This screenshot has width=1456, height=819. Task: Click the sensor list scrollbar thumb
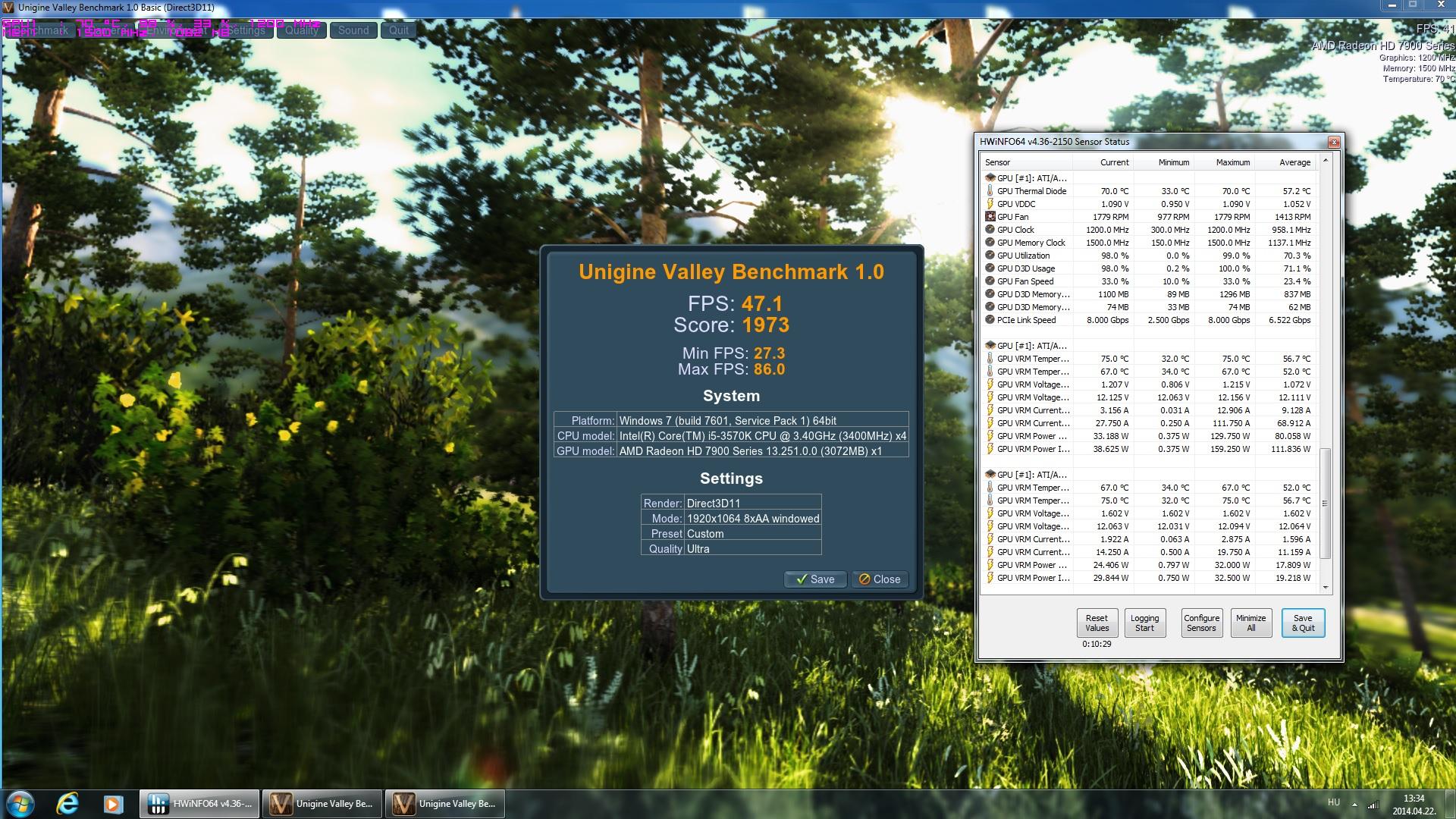[x=1326, y=504]
